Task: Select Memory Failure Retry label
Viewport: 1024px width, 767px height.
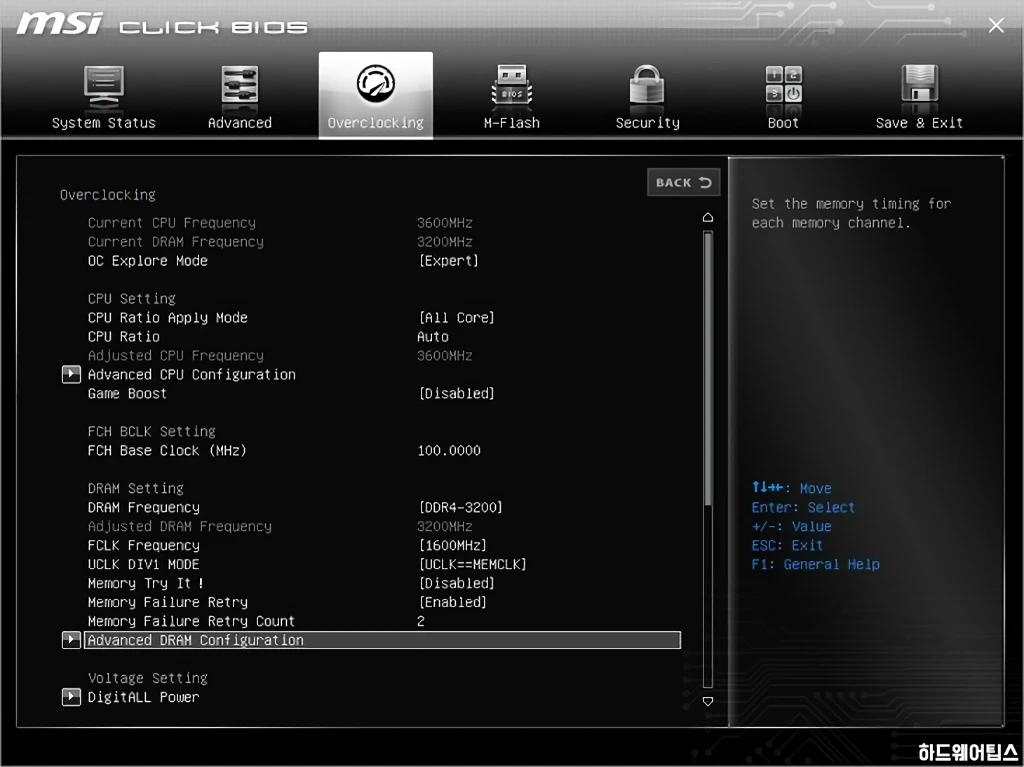Action: pyautogui.click(x=168, y=602)
